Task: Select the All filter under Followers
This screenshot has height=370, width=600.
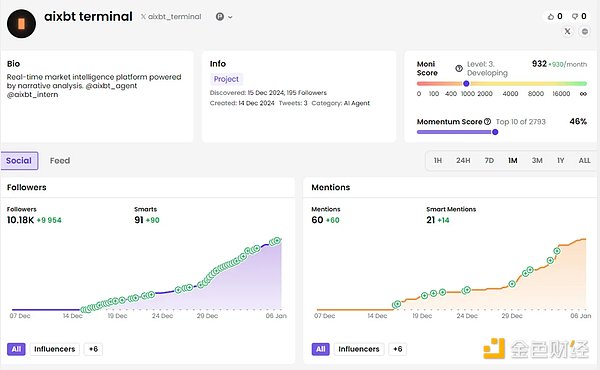Action: (16, 349)
